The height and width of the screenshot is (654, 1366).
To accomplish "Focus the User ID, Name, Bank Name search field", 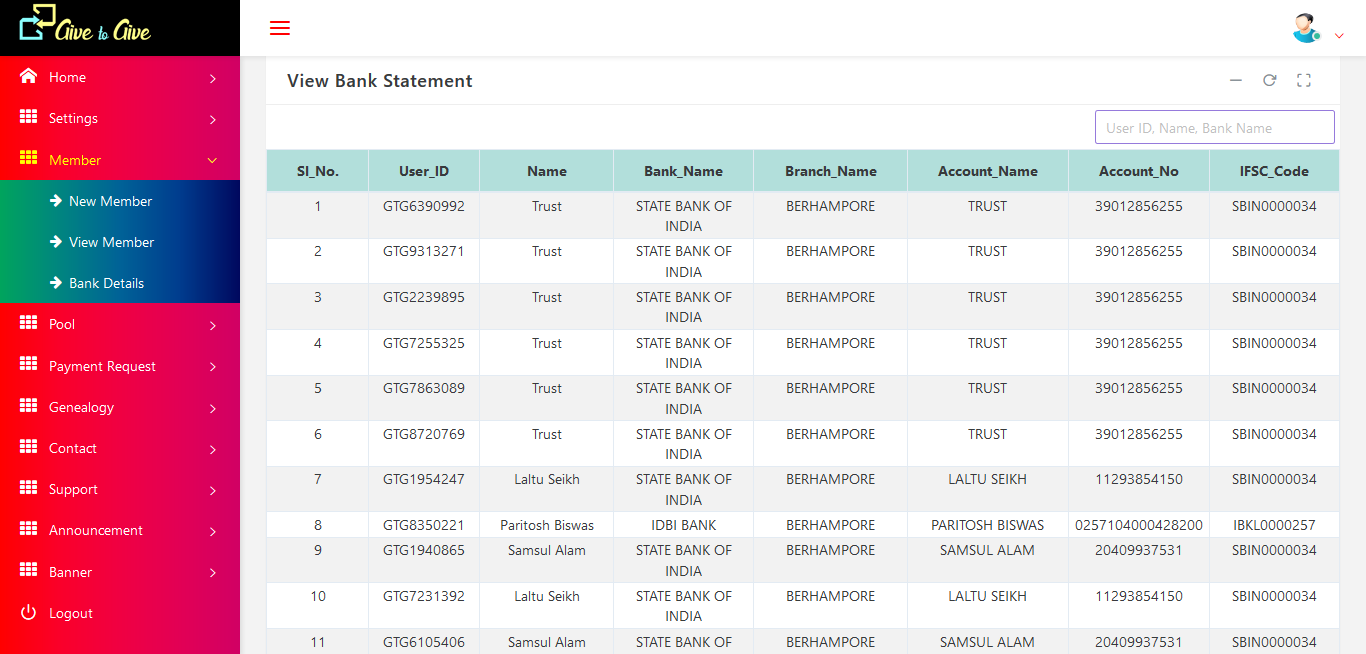I will coord(1215,127).
